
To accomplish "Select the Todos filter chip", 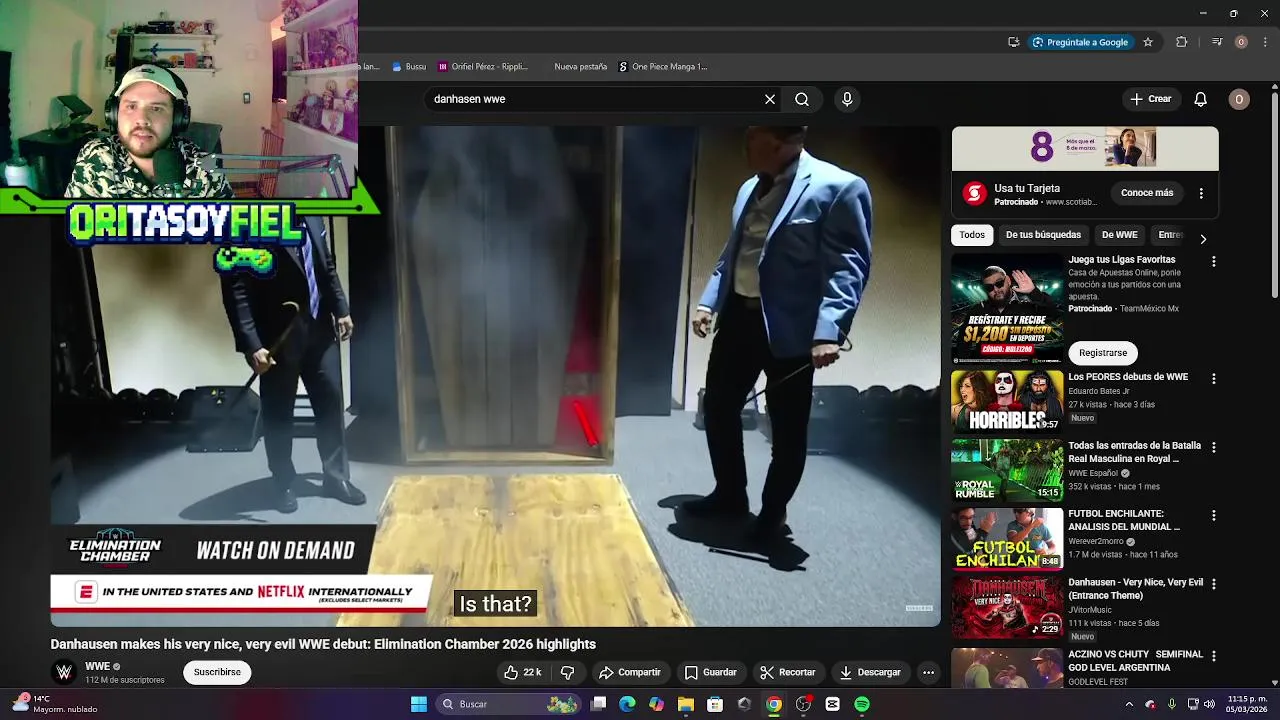I will click(x=972, y=235).
